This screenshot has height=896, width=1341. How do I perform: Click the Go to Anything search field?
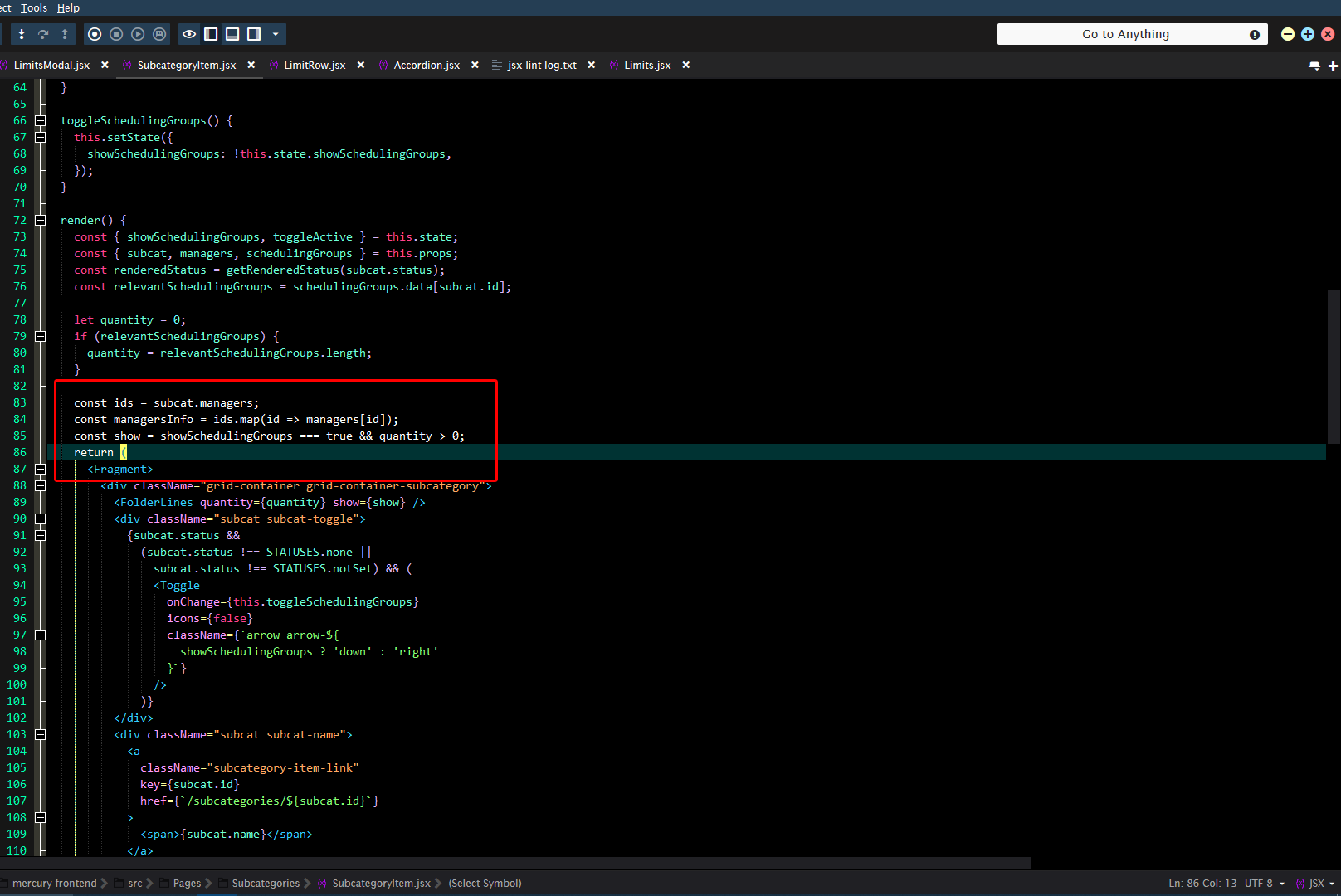[1129, 34]
